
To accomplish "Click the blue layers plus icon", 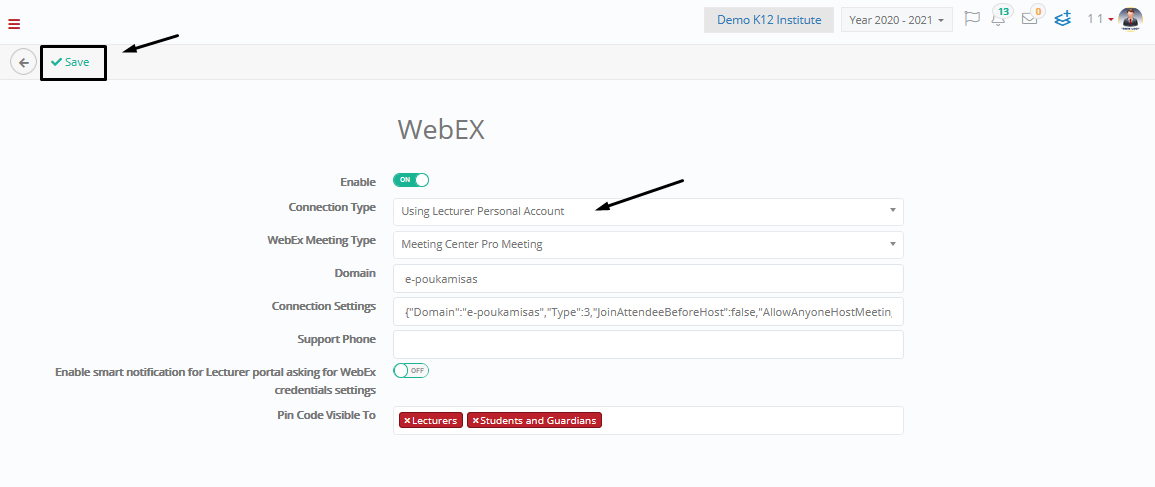I will point(1062,18).
